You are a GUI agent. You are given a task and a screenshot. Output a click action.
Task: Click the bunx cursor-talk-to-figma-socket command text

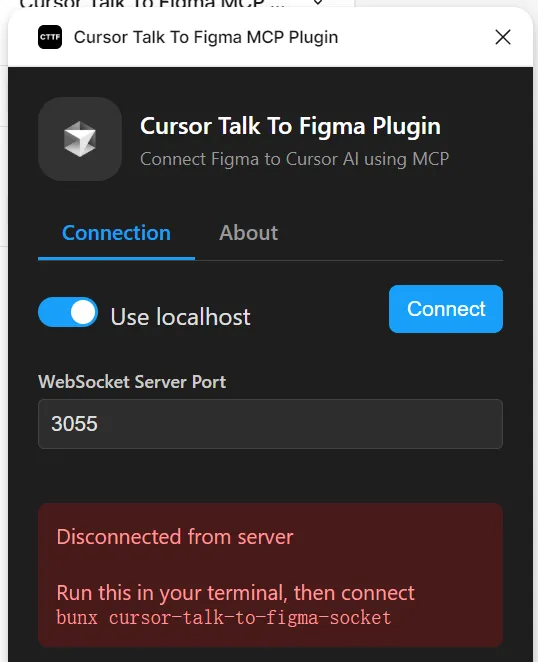click(x=224, y=618)
